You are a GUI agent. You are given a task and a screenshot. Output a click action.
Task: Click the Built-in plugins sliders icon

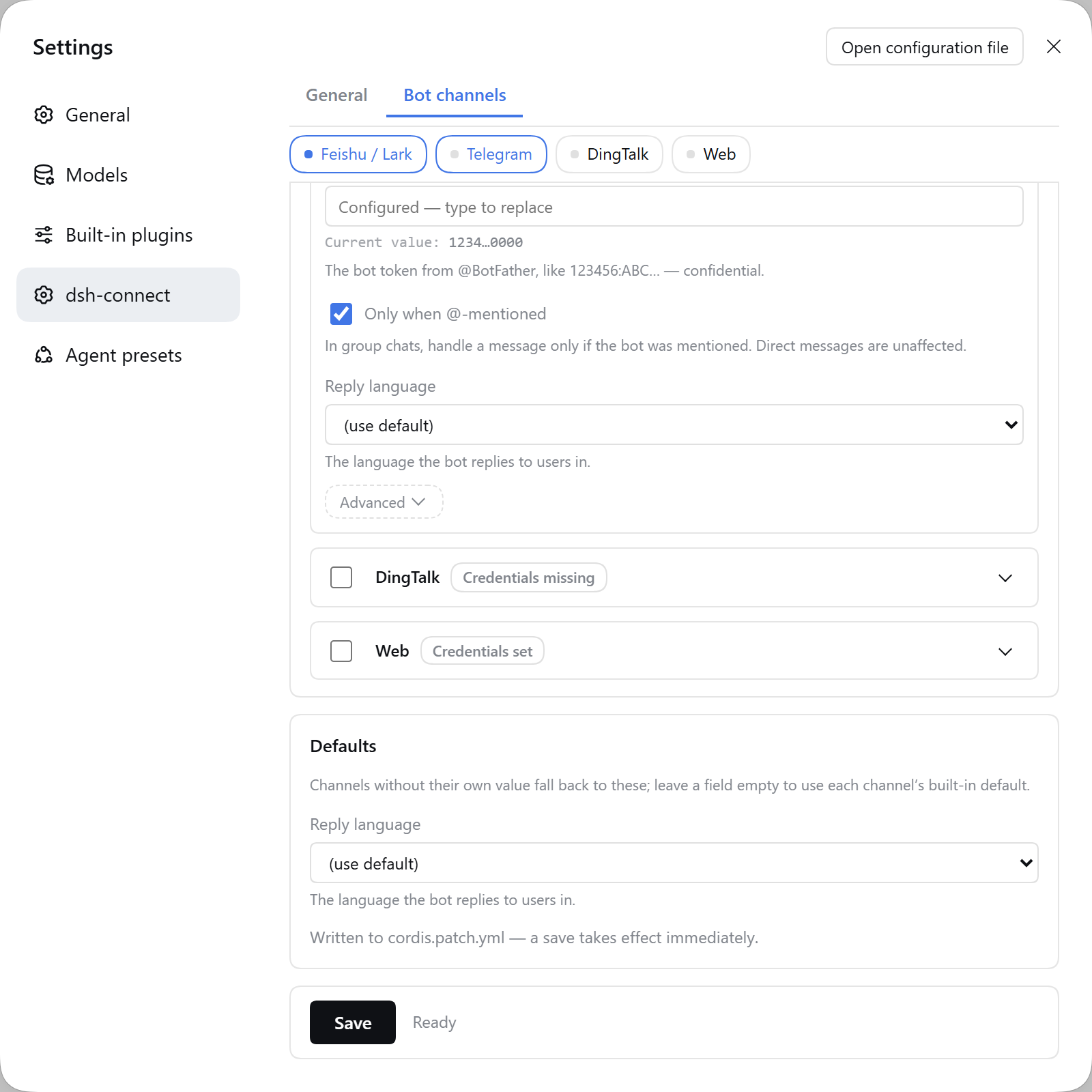coord(44,235)
